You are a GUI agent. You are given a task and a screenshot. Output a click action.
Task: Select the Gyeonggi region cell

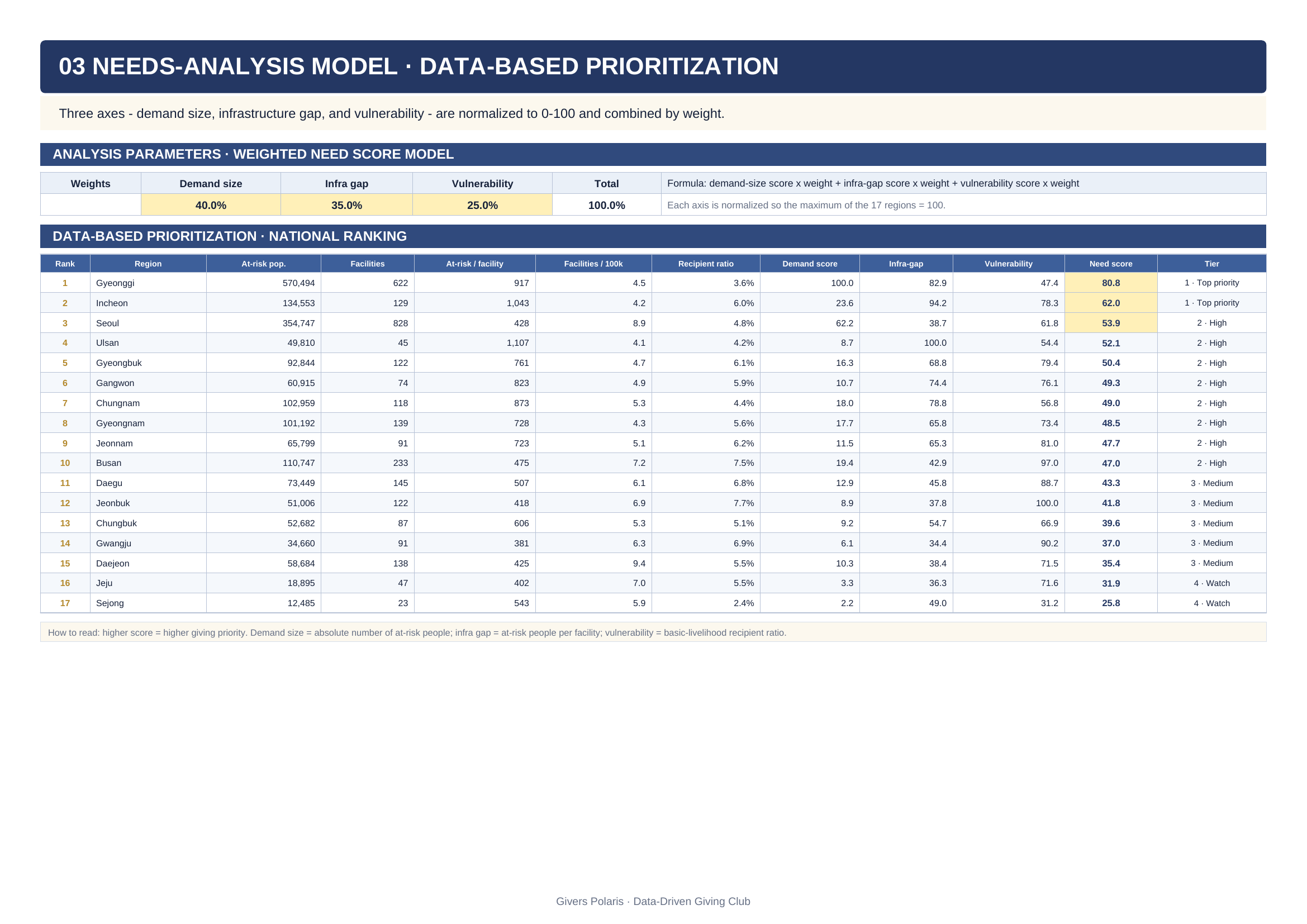pyautogui.click(x=148, y=283)
